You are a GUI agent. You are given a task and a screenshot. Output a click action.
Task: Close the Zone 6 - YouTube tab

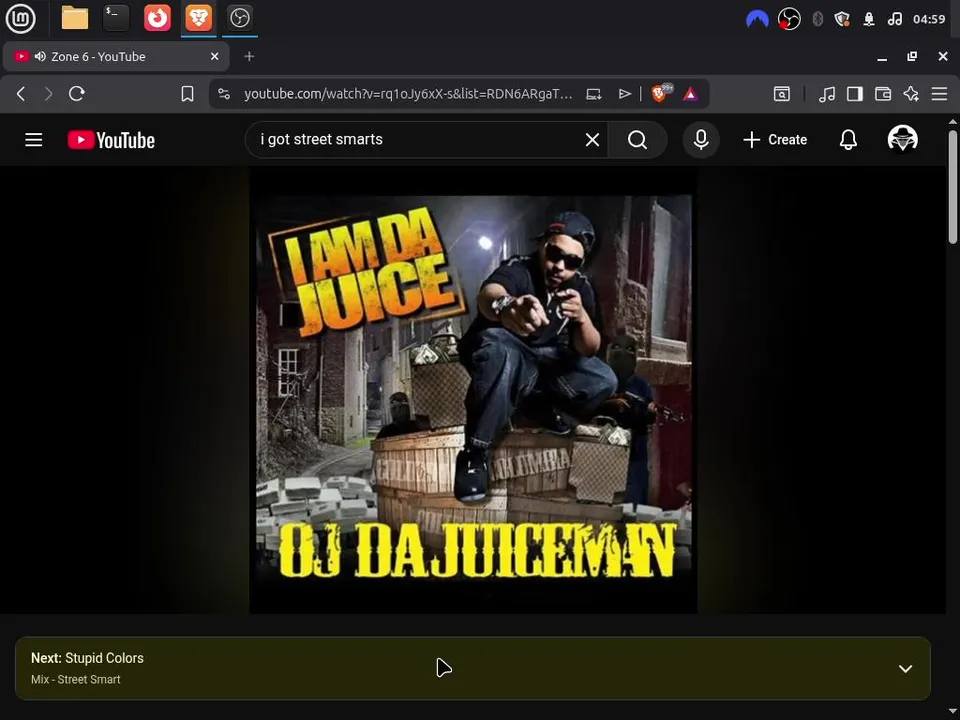click(214, 56)
